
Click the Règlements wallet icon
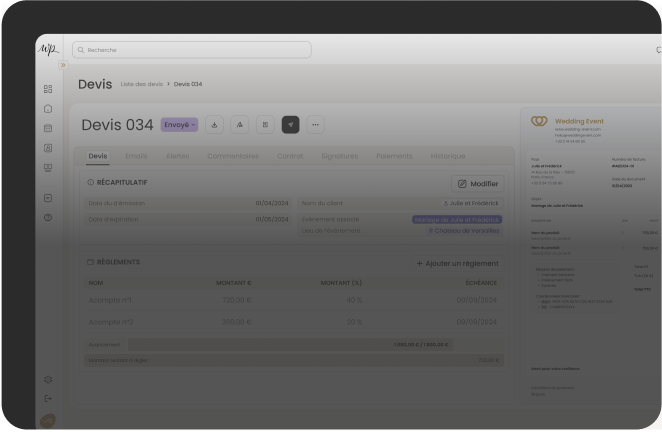tap(90, 262)
